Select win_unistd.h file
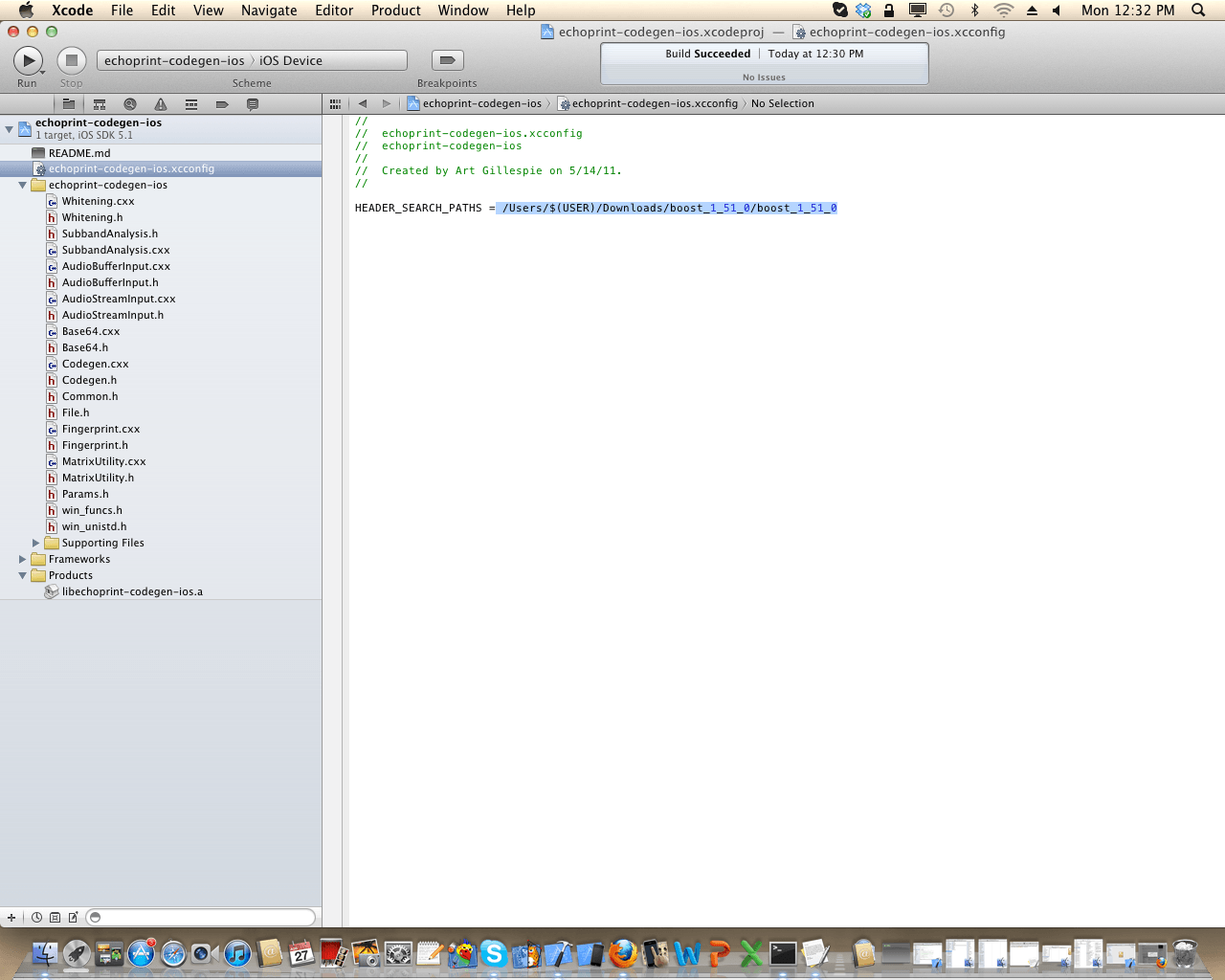Viewport: 1225px width, 980px height. [x=161, y=526]
